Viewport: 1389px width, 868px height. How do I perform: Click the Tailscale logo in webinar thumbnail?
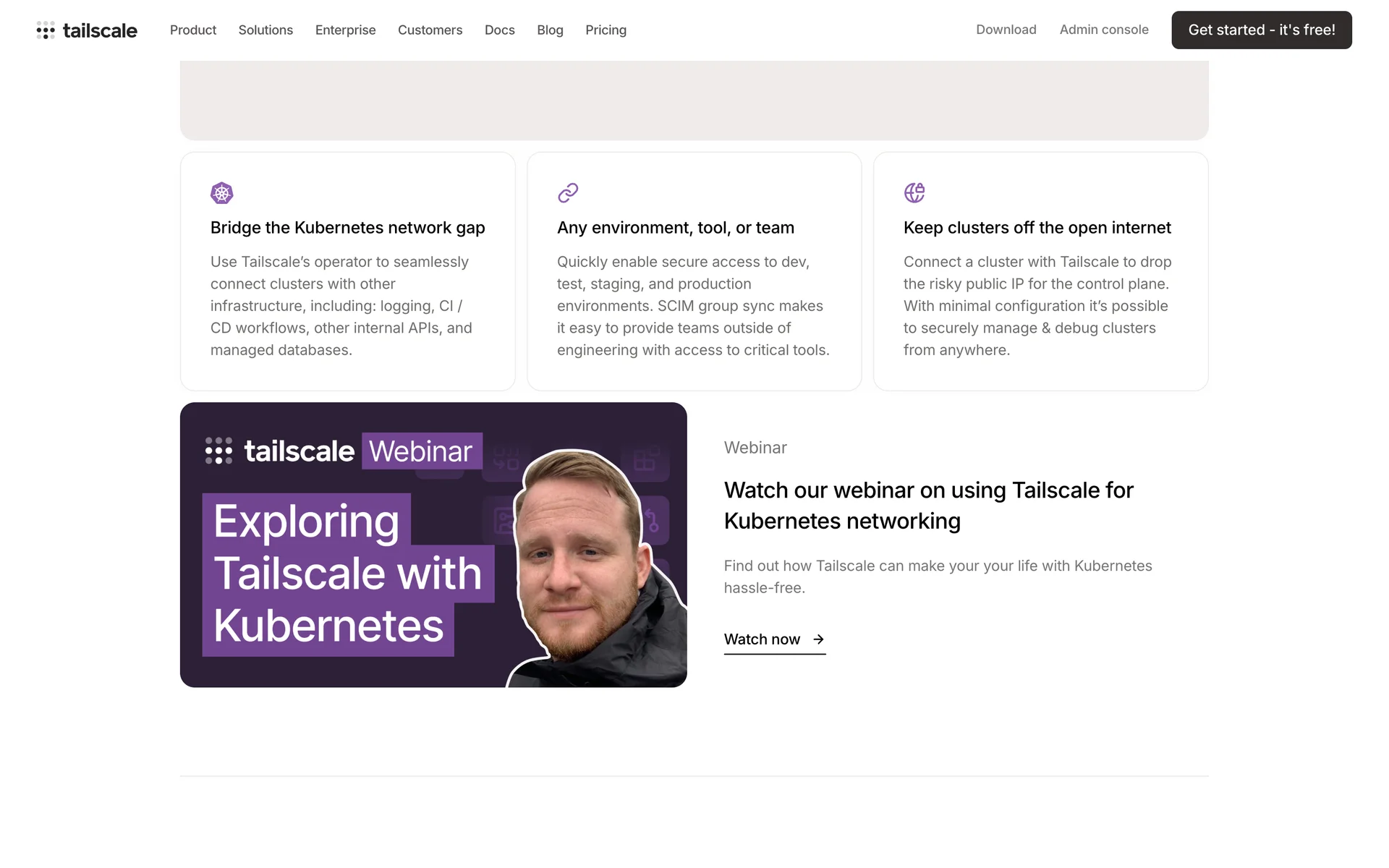coord(279,451)
